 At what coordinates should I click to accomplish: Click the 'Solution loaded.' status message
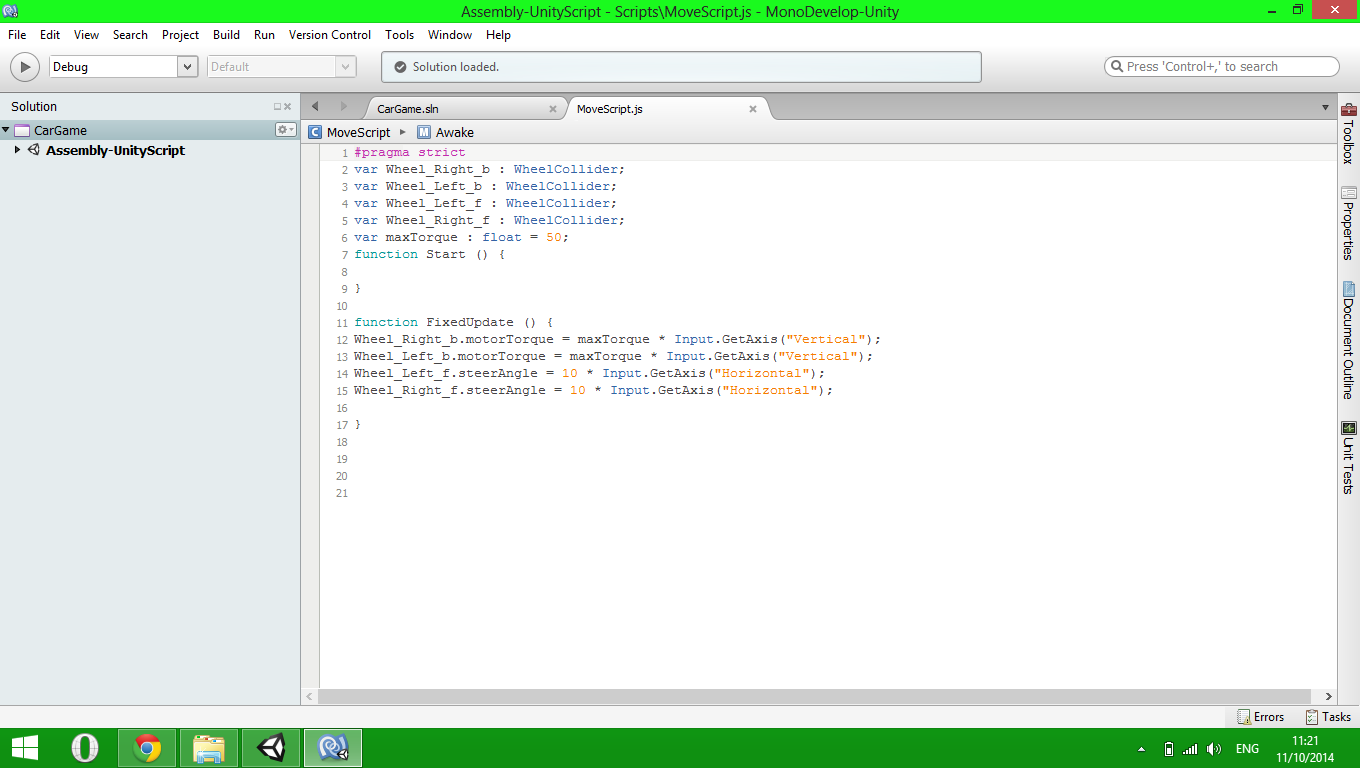pos(456,67)
